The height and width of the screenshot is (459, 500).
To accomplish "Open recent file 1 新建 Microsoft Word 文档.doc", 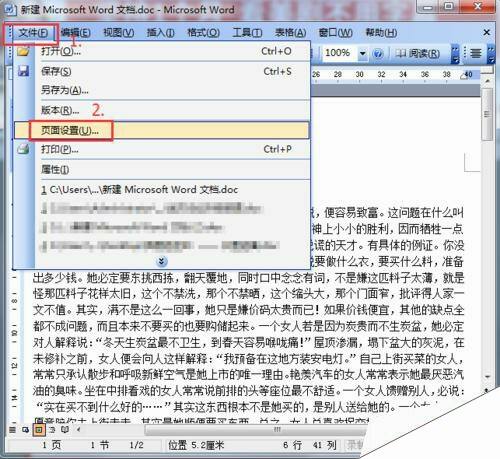I will (162, 190).
